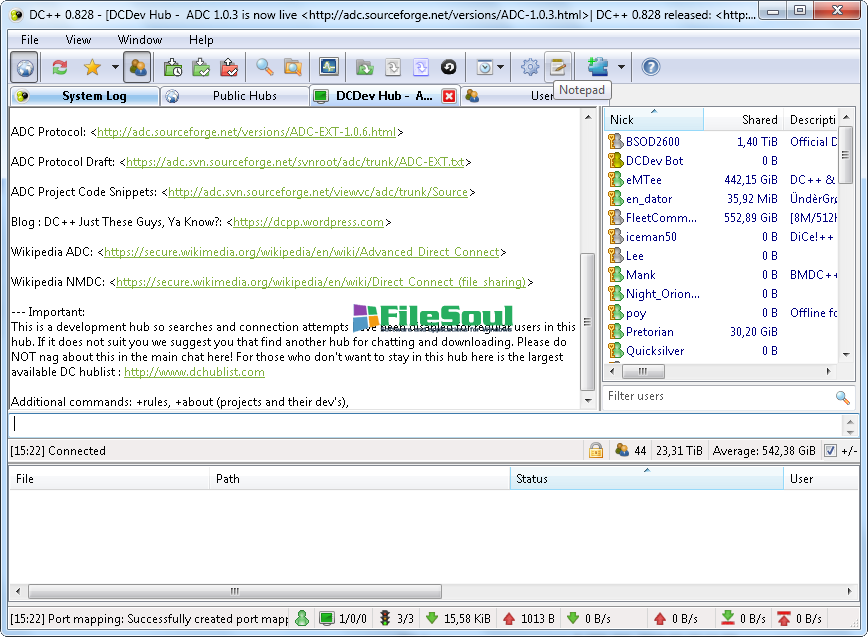Open the dropdown arrow next to Favorite Hubs star

click(115, 68)
